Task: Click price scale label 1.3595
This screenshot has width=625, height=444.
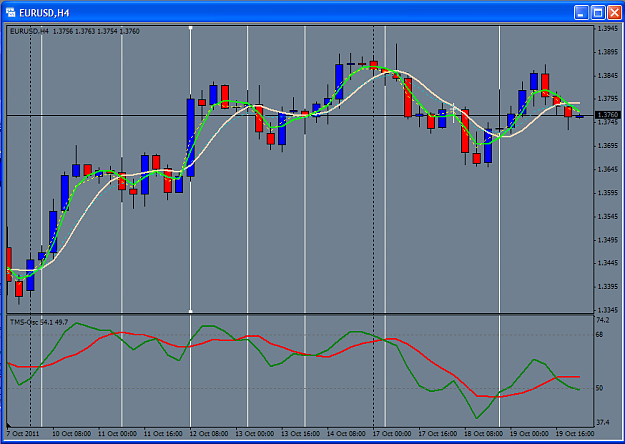Action: point(607,193)
